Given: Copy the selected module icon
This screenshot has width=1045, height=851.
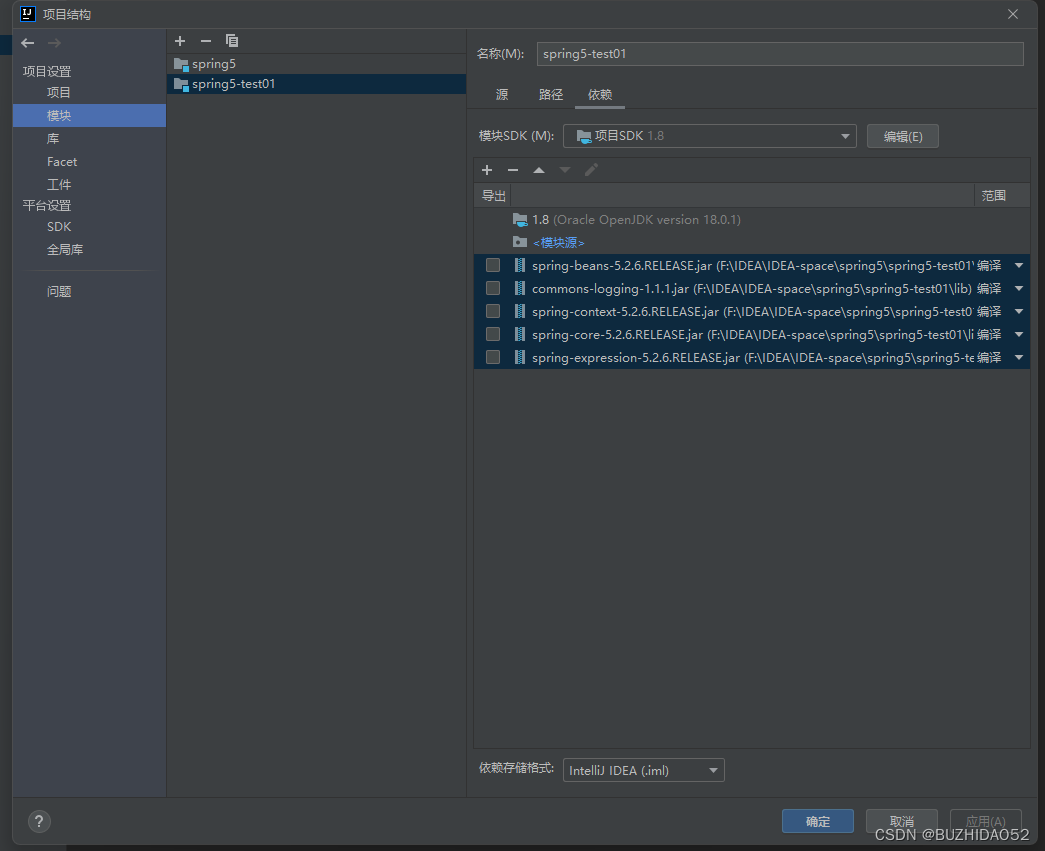Looking at the screenshot, I should 232,41.
